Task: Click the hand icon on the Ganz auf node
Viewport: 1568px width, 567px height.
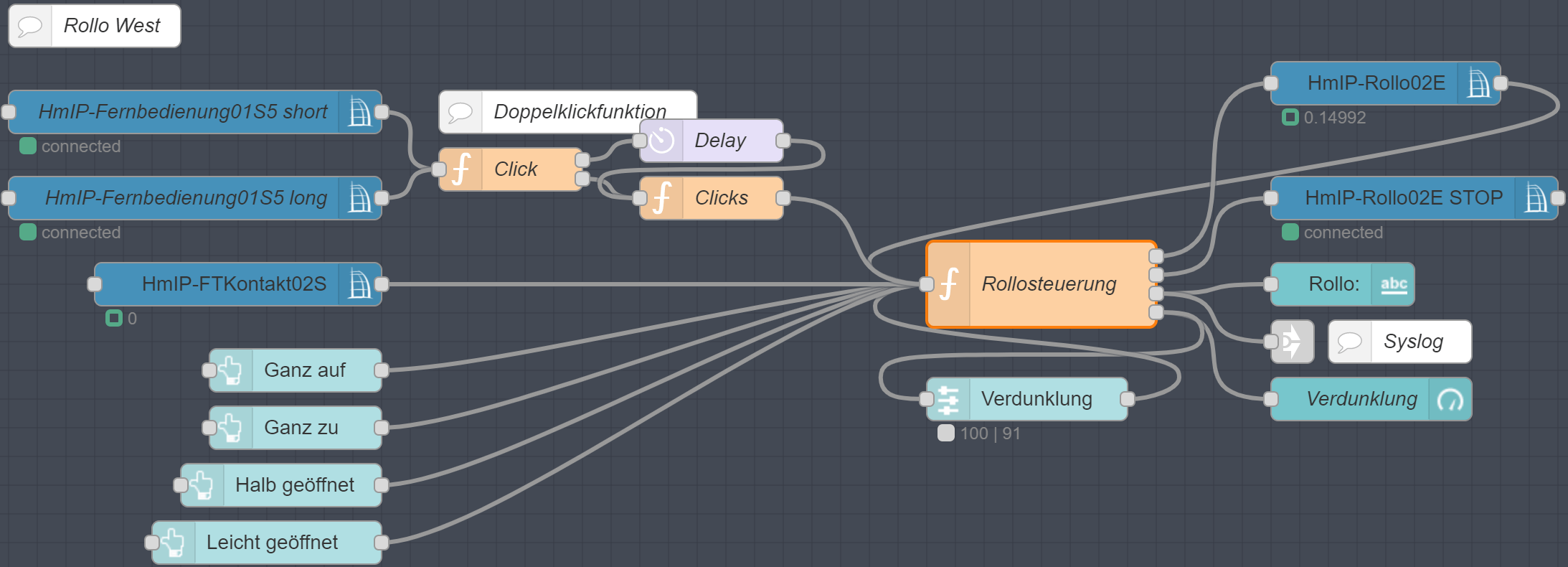Action: (231, 370)
